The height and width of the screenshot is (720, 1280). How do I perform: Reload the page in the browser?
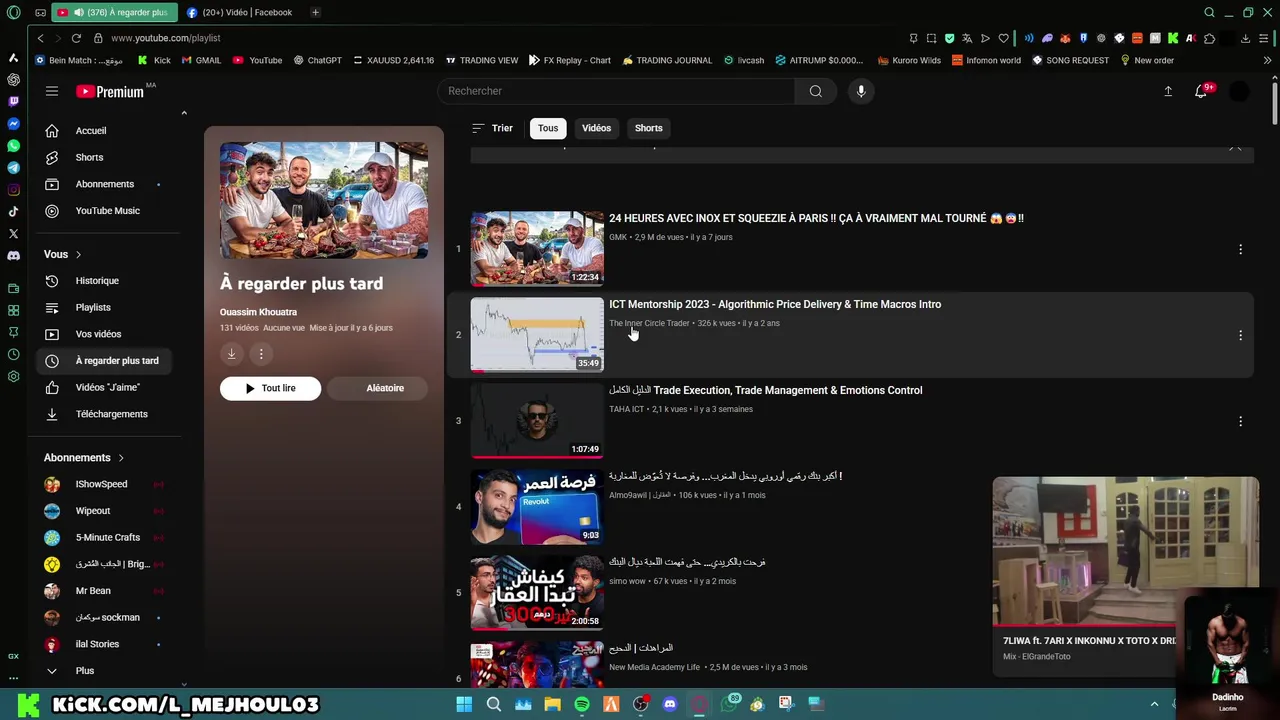76,38
